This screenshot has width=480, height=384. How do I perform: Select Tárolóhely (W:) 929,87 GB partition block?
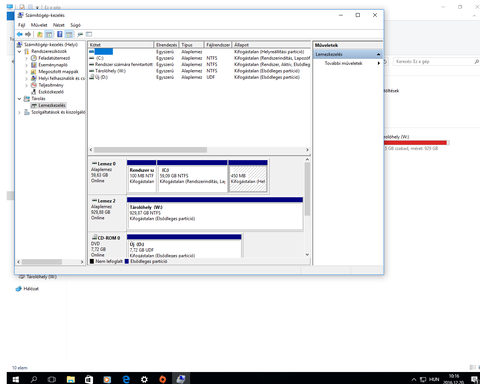click(215, 213)
